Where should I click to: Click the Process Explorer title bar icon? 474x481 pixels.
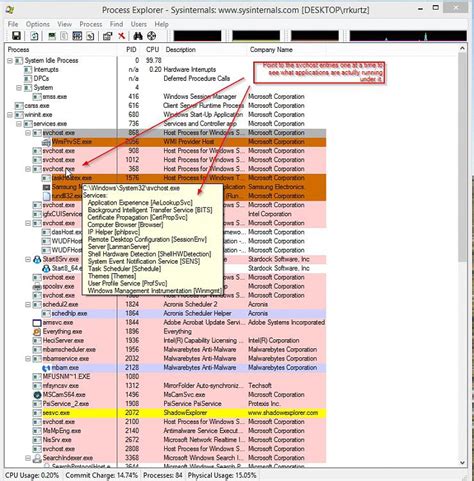10,9
